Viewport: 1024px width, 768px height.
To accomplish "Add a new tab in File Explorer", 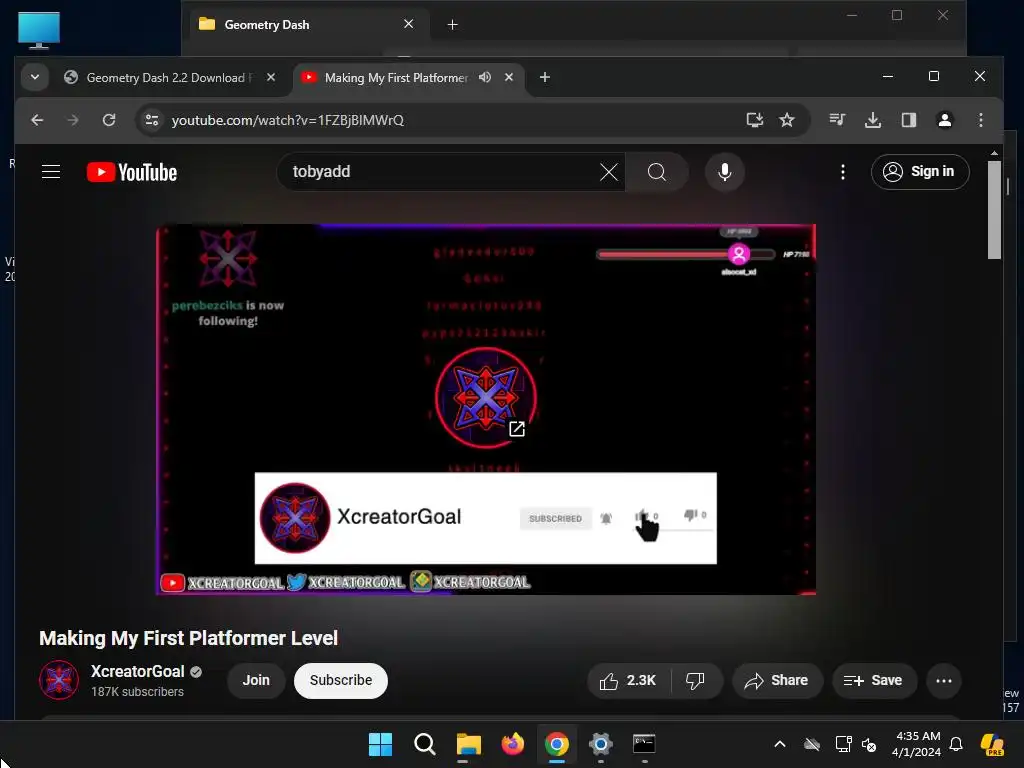I will [453, 25].
